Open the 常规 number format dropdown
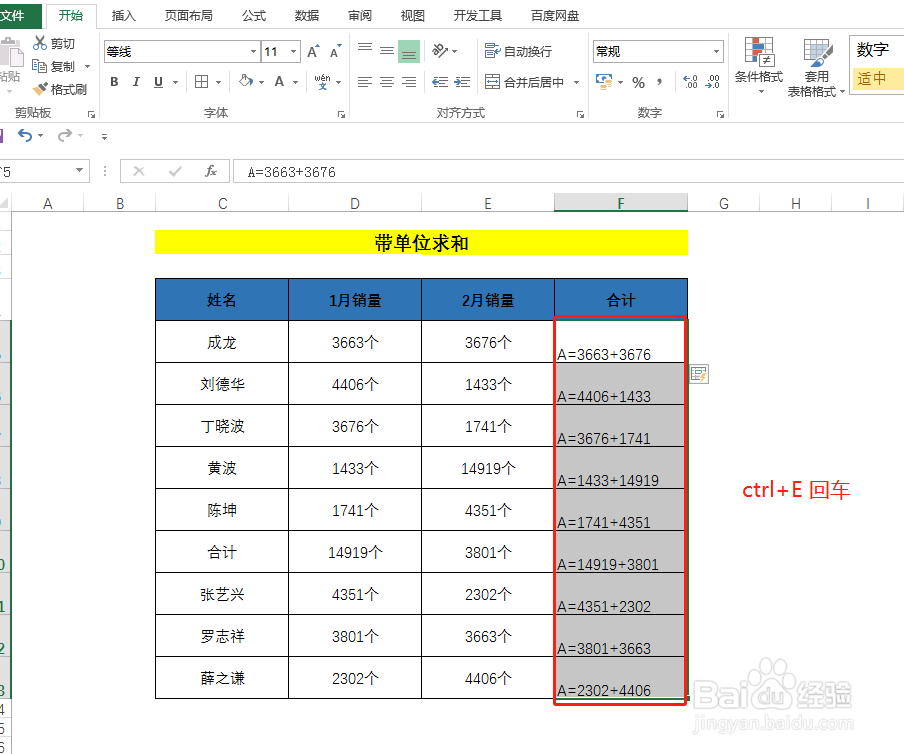904x754 pixels. 716,51
